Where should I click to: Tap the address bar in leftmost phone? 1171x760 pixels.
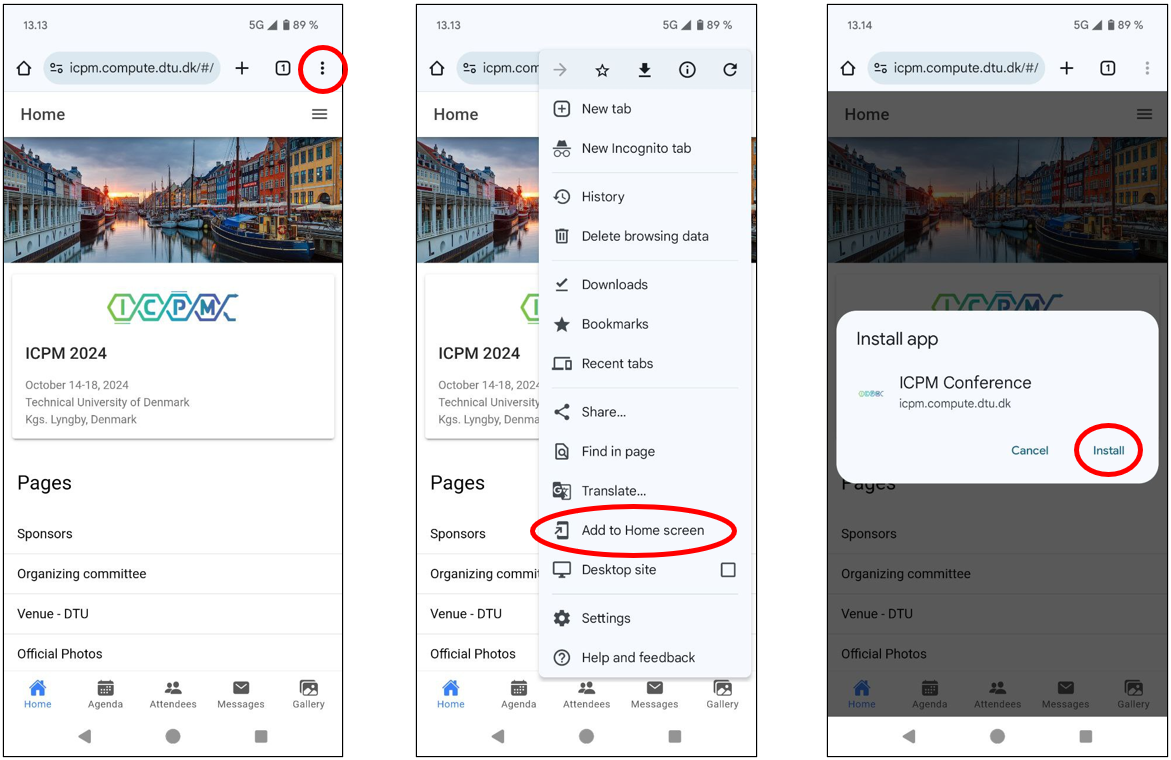coord(133,69)
